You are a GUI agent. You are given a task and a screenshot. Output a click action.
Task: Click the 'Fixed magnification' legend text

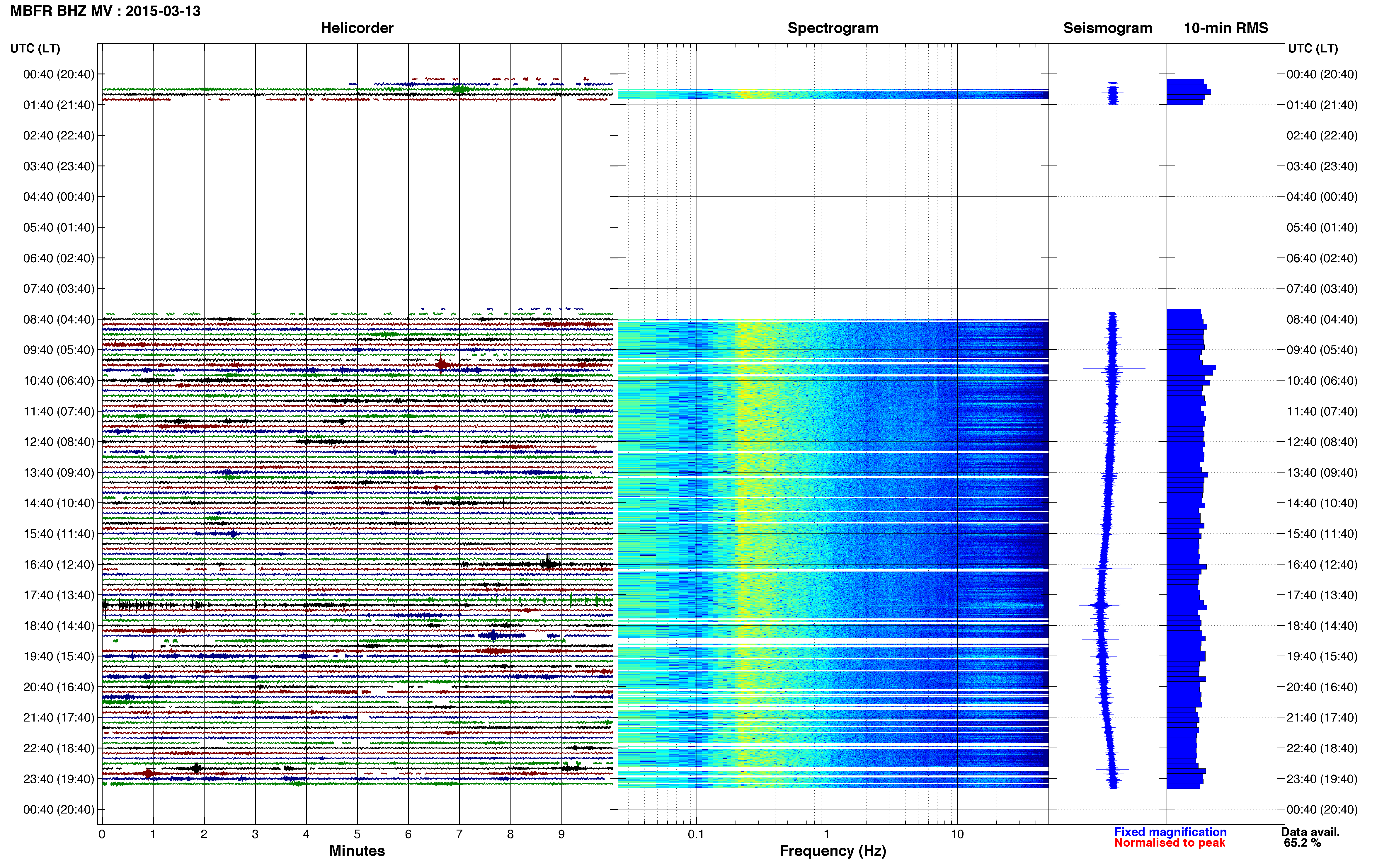click(x=1170, y=832)
